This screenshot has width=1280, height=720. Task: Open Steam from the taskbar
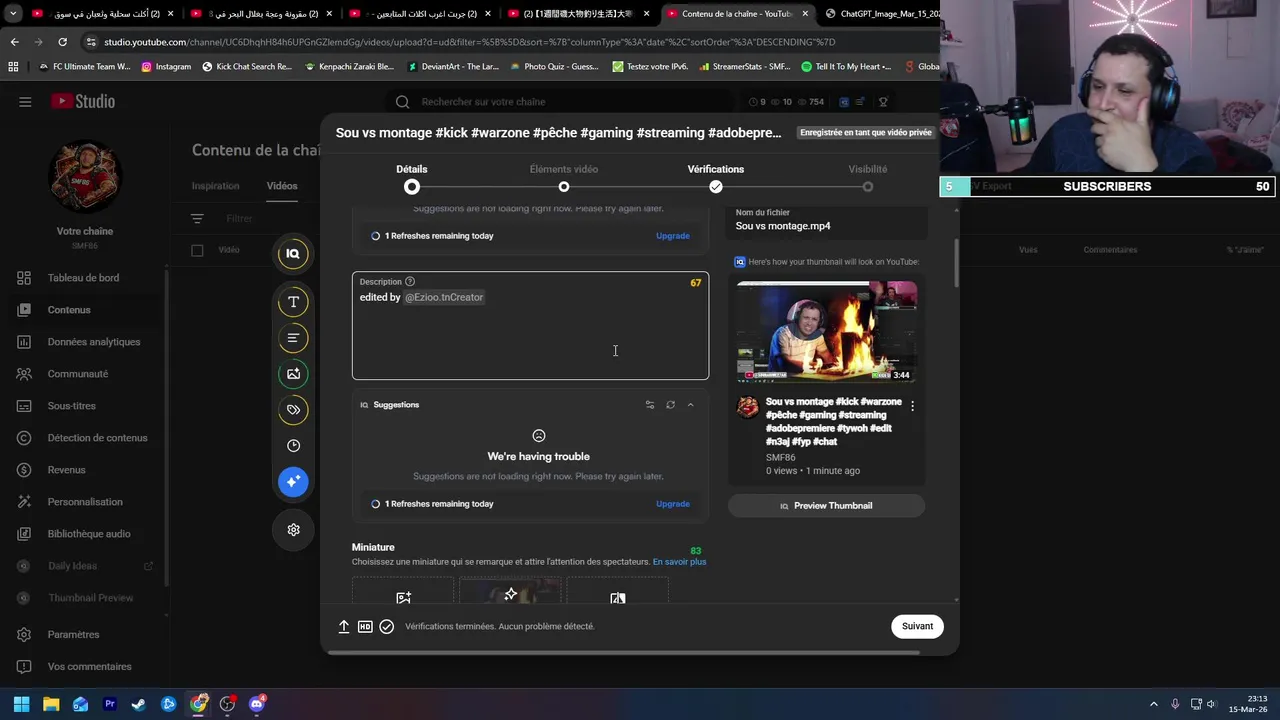pyautogui.click(x=139, y=704)
